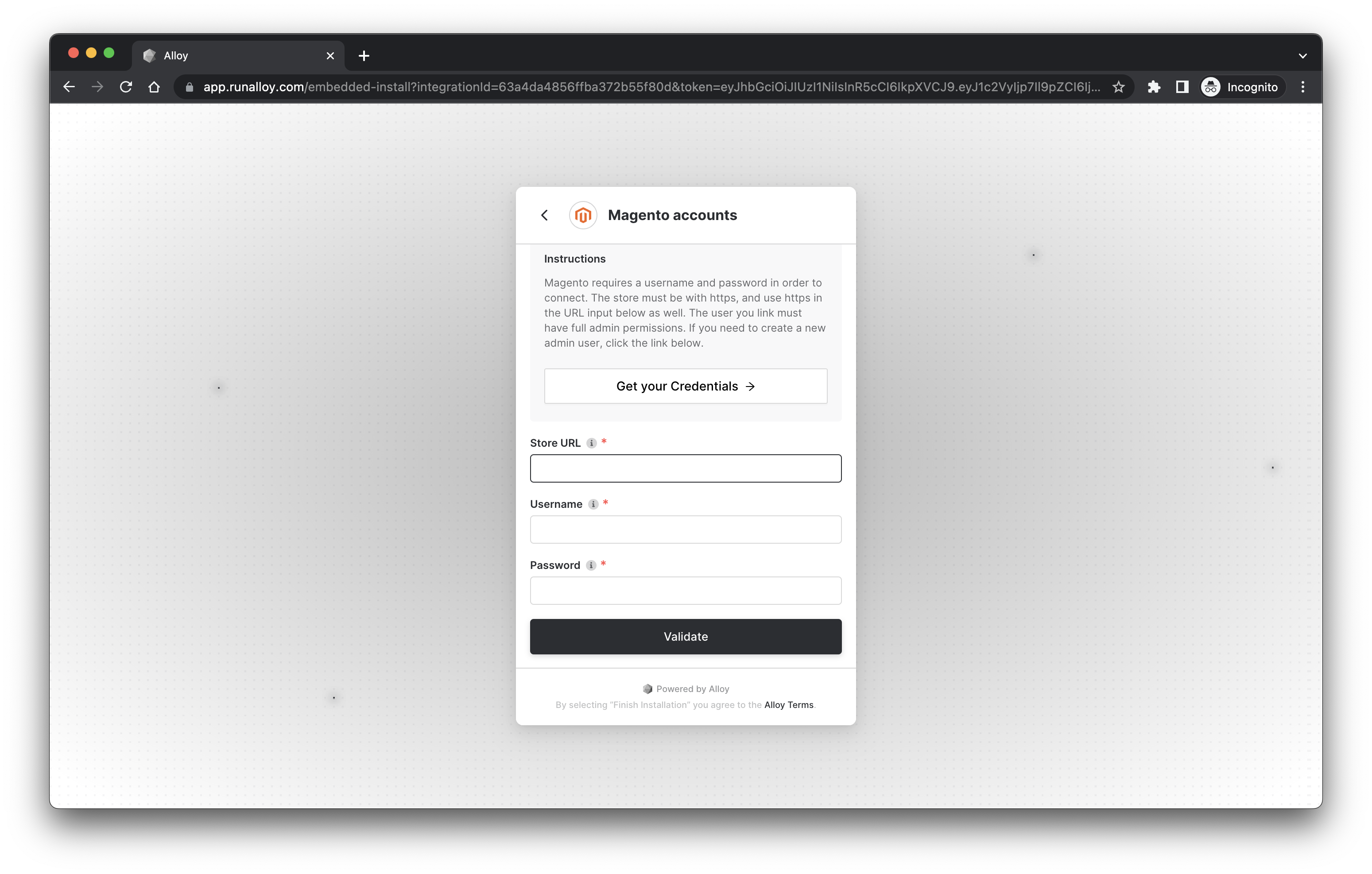The width and height of the screenshot is (1372, 874).
Task: Open Chrome three-dot menu
Action: (1302, 87)
